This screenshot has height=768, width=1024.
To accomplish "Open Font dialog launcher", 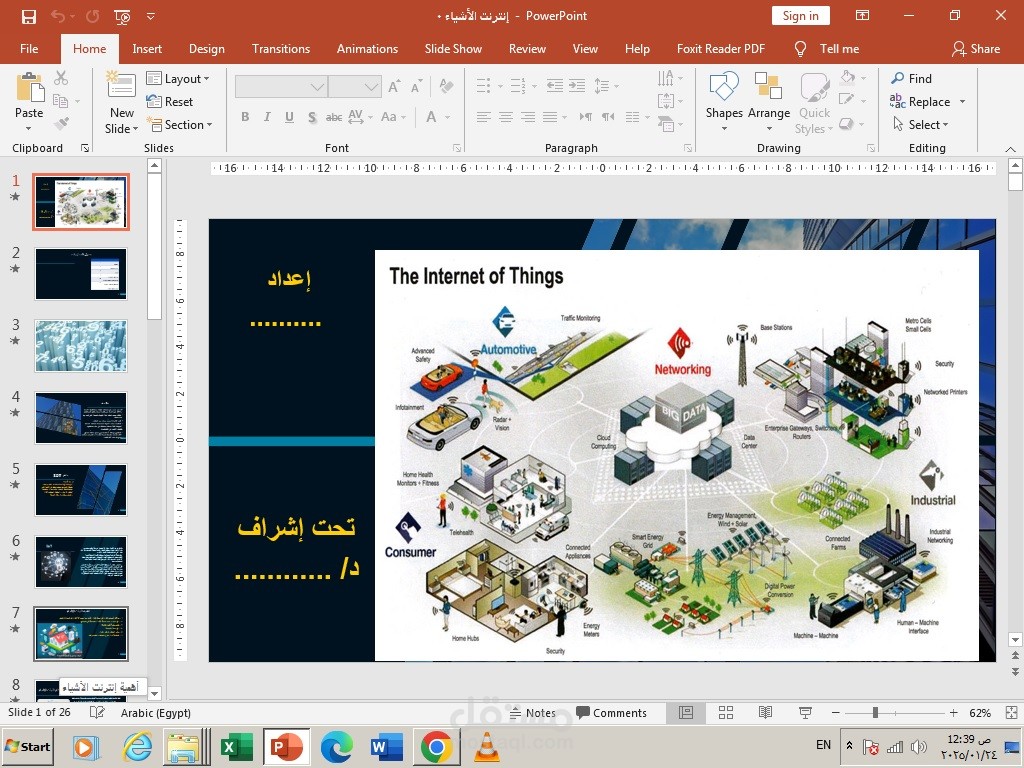I will point(456,148).
